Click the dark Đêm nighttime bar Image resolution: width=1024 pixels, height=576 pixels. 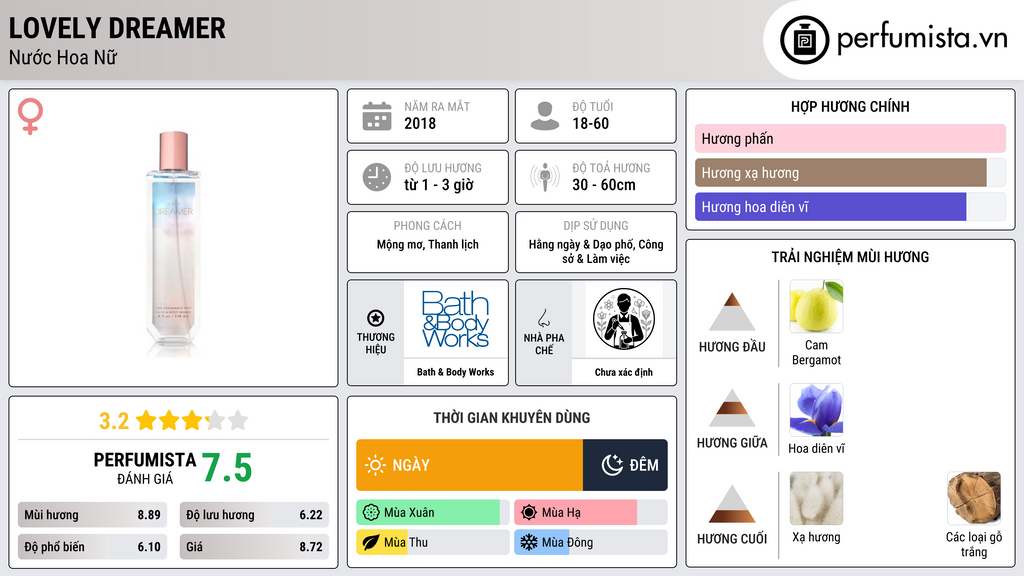625,465
